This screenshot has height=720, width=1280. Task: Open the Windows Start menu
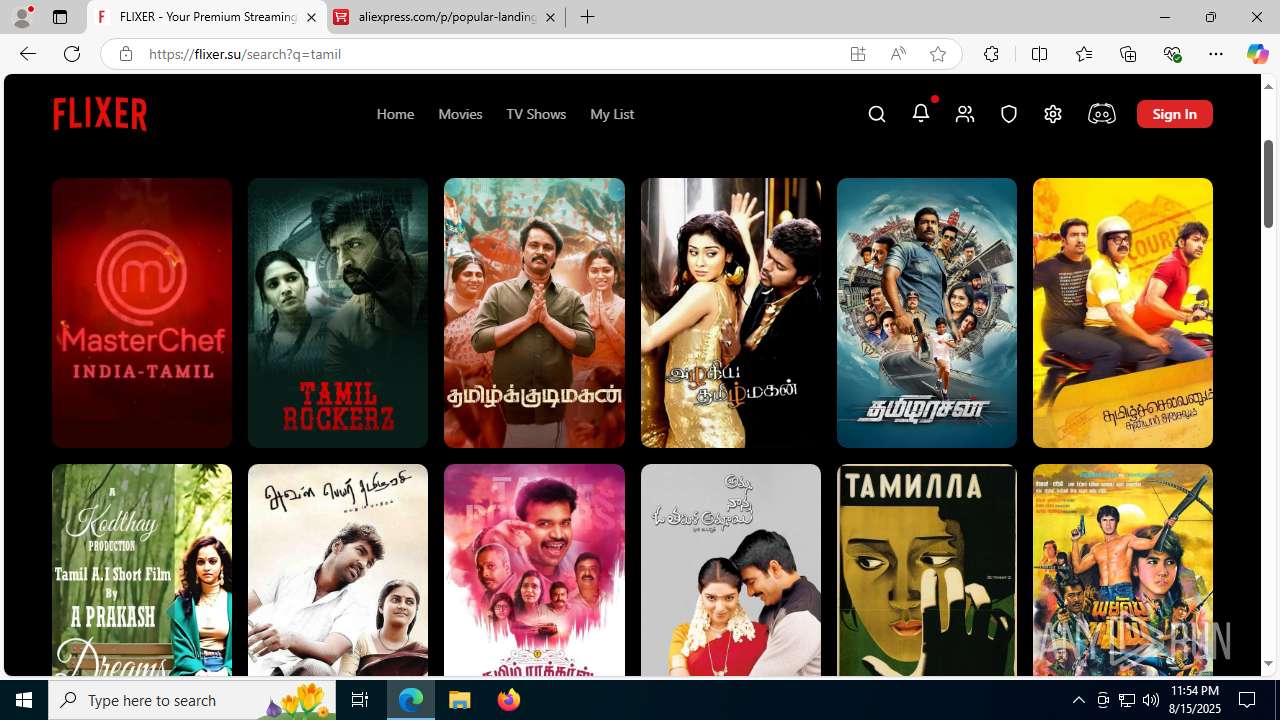click(x=24, y=700)
